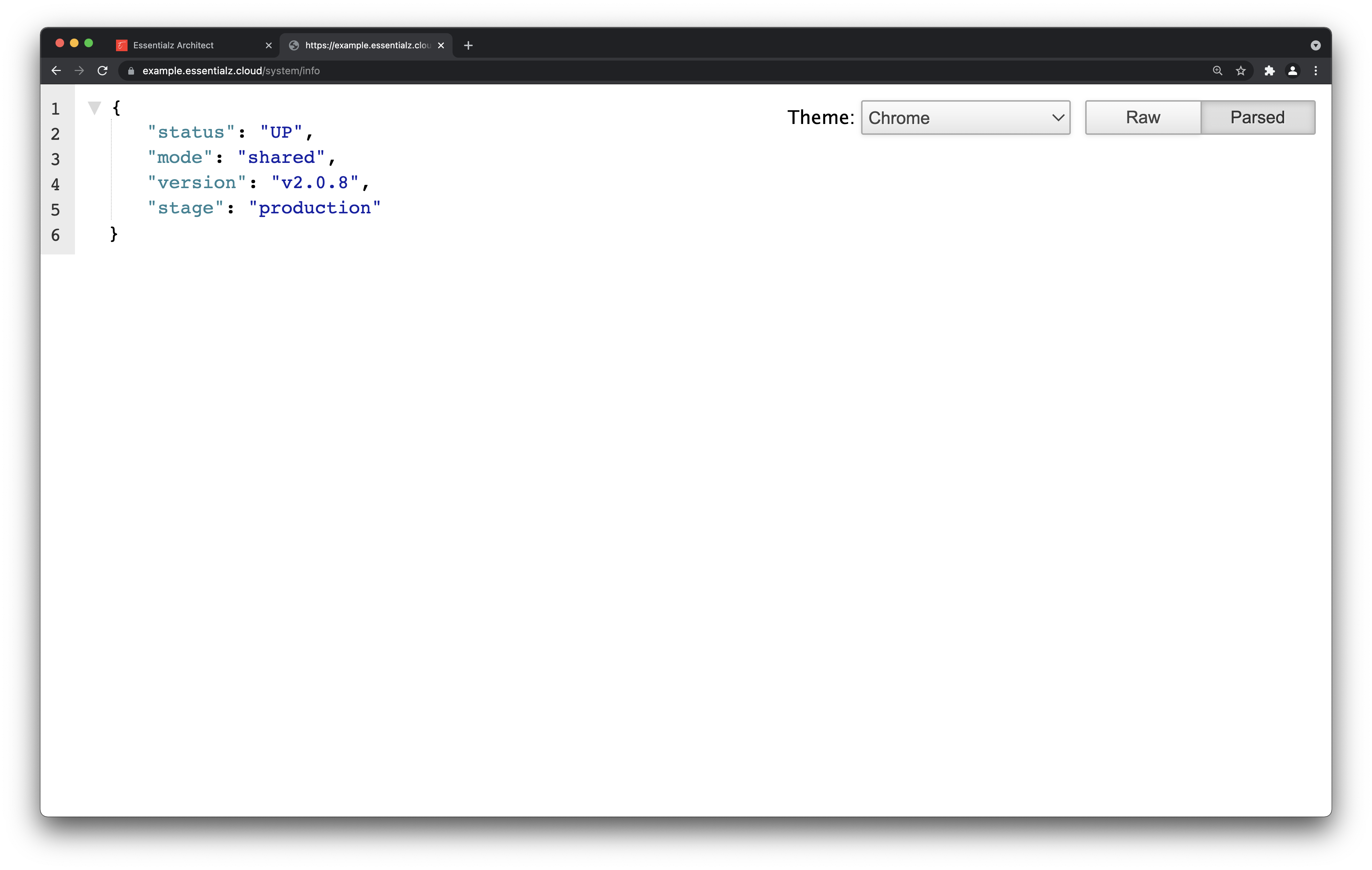The image size is (1372, 870).
Task: Click the open new tab plus button
Action: (x=468, y=44)
